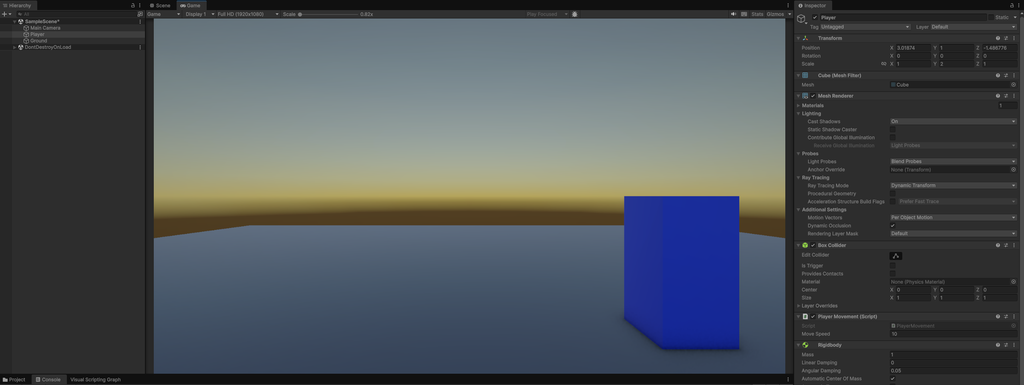Click the Player game object cube icon
1024x385 pixels.
26,34
